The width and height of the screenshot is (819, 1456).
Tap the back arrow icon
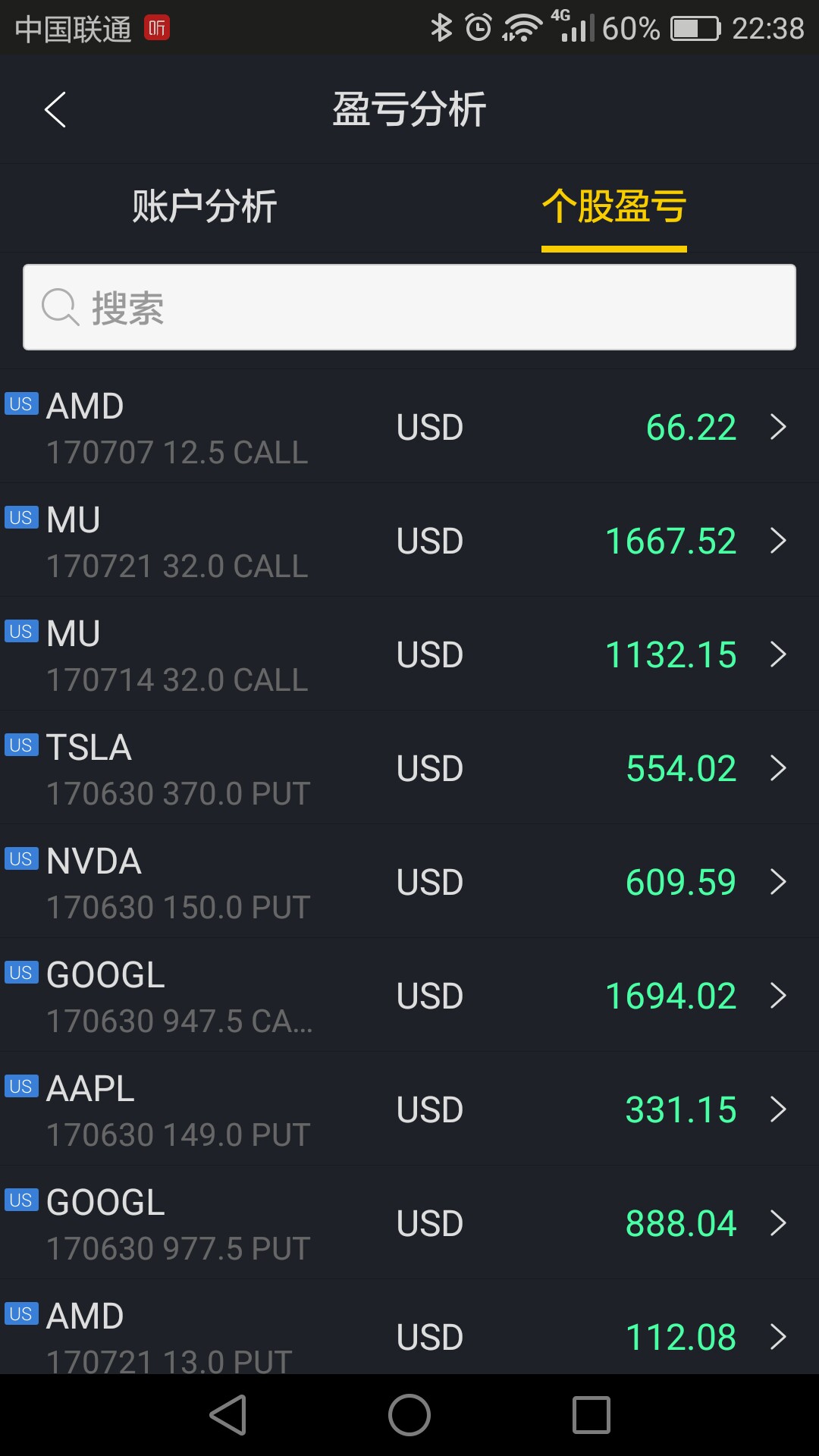click(55, 110)
